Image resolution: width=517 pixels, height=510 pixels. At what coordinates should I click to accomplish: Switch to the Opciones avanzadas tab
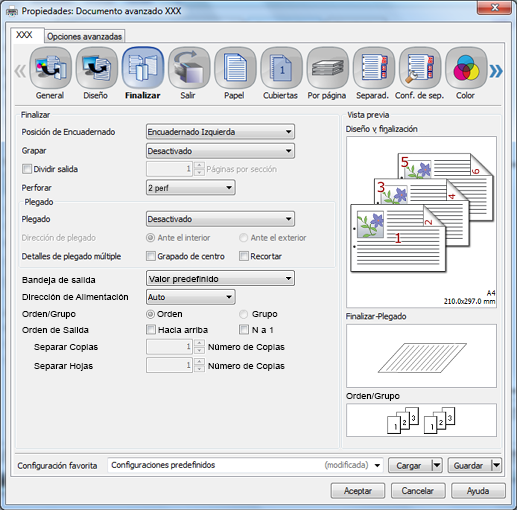click(x=85, y=36)
